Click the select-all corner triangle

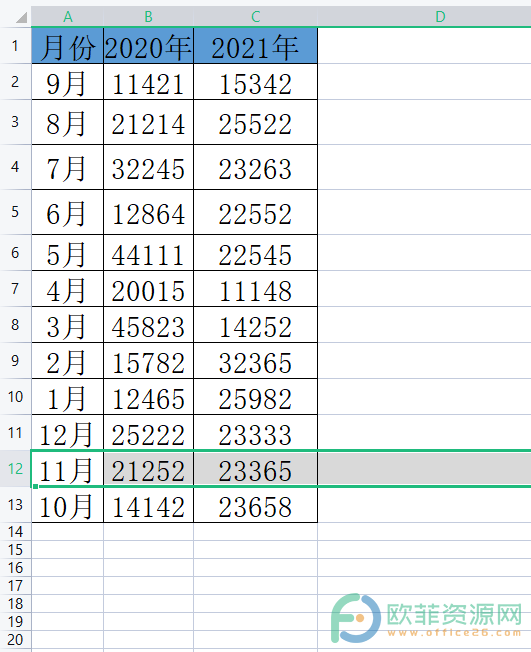tap(21, 17)
